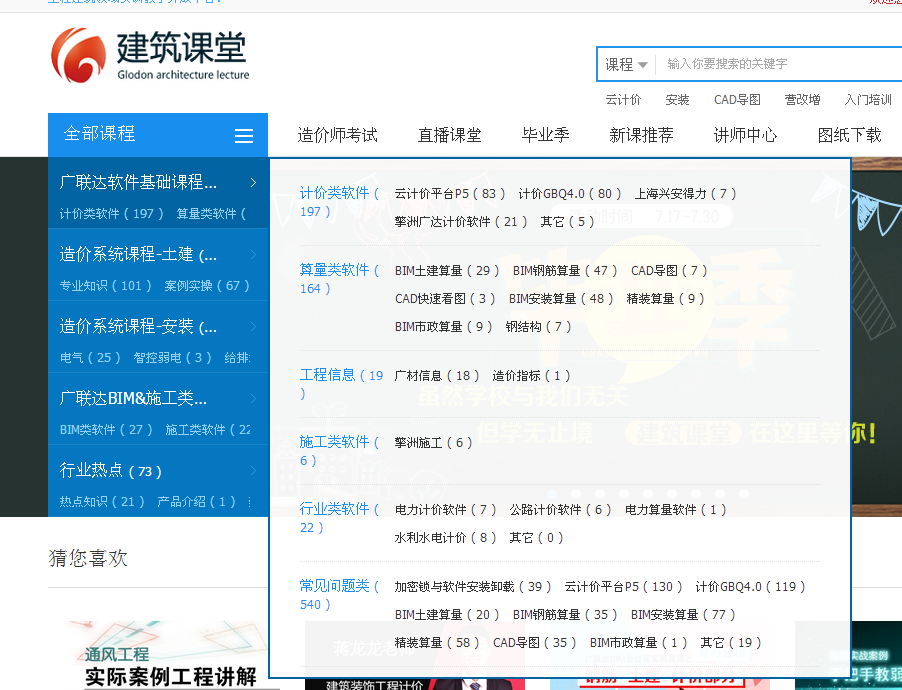Open the hamburger menu icon beside 全部课程
The image size is (902, 690).
(244, 135)
